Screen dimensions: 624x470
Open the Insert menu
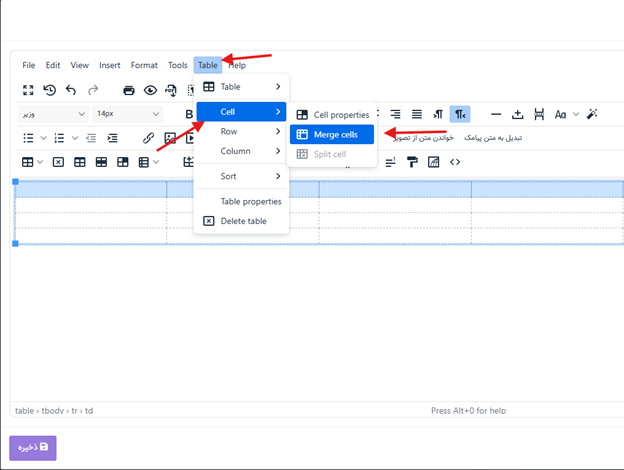point(110,65)
